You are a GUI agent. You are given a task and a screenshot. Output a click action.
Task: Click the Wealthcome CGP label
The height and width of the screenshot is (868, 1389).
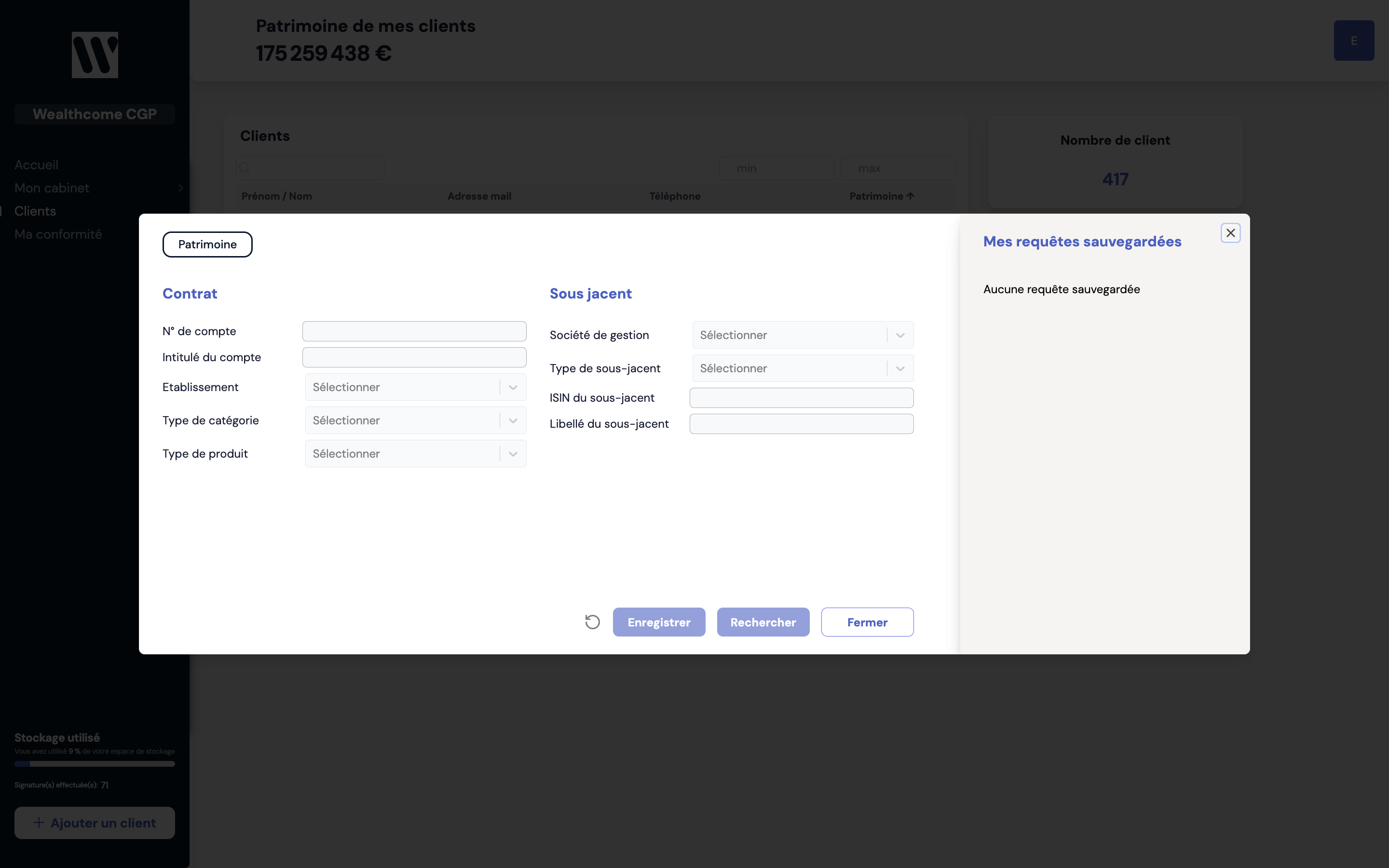point(95,114)
